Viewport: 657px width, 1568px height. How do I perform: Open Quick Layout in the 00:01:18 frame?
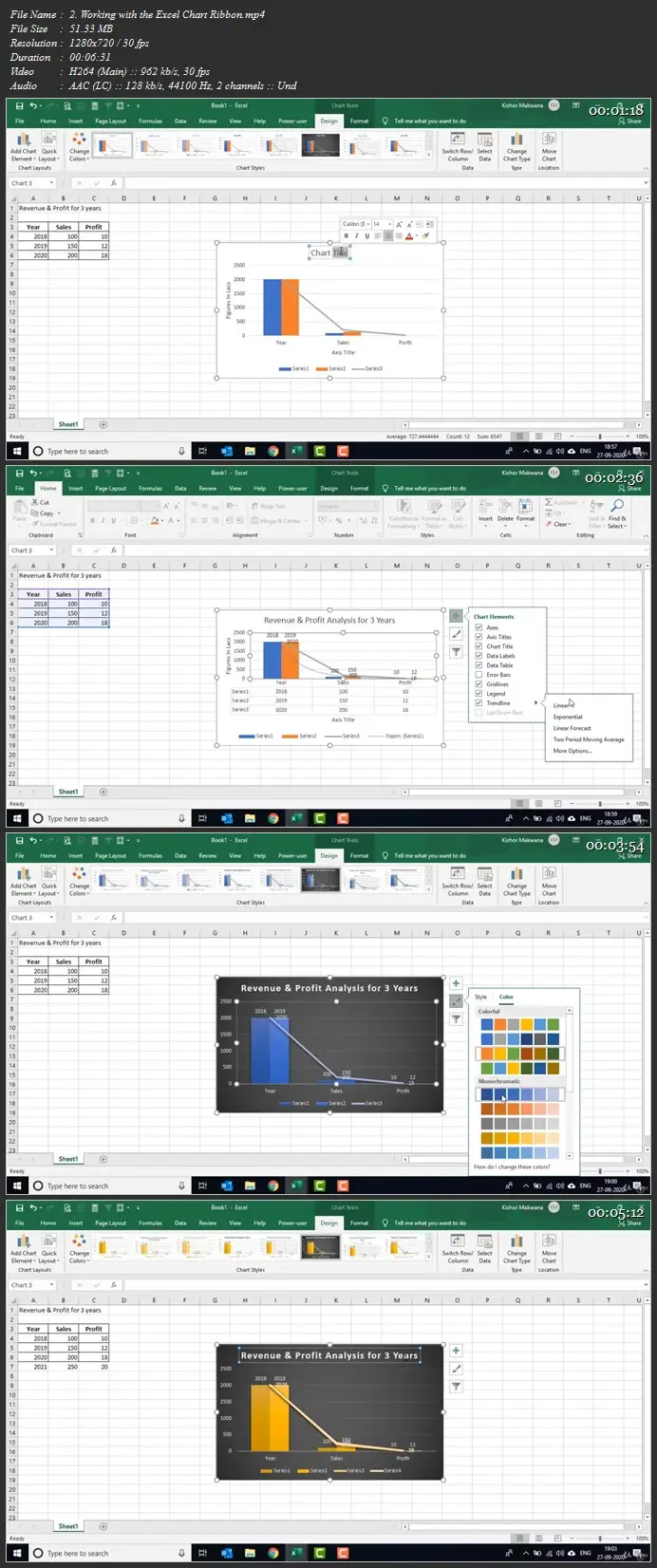coord(48,146)
